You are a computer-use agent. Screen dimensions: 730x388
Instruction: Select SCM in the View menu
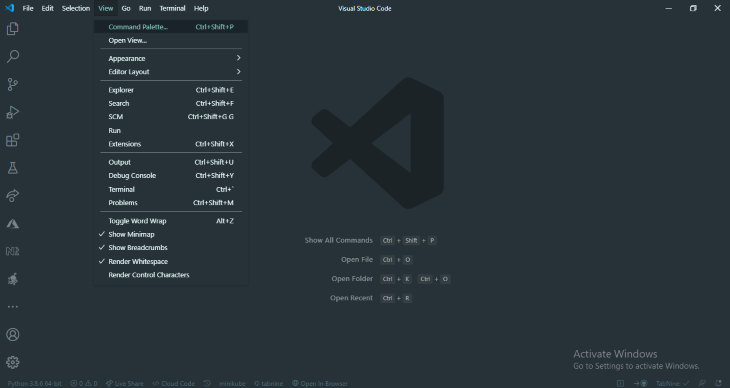(x=171, y=117)
